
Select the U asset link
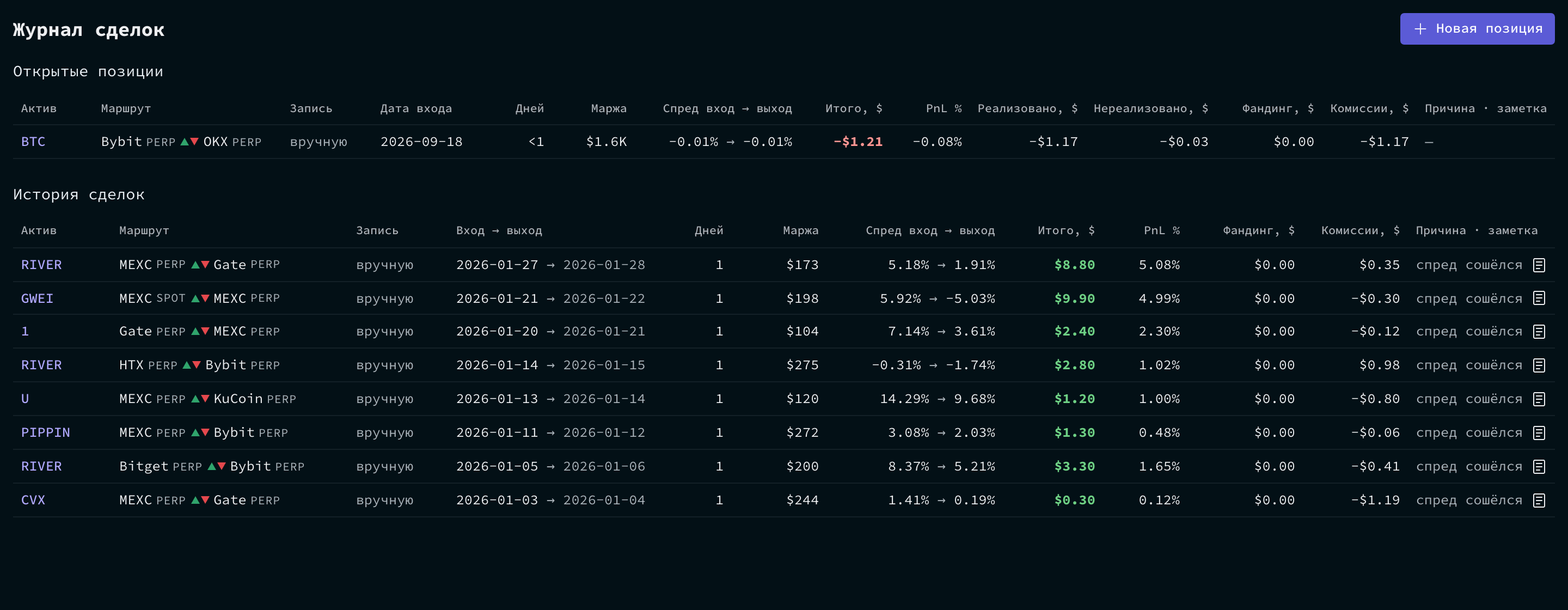pyautogui.click(x=25, y=399)
